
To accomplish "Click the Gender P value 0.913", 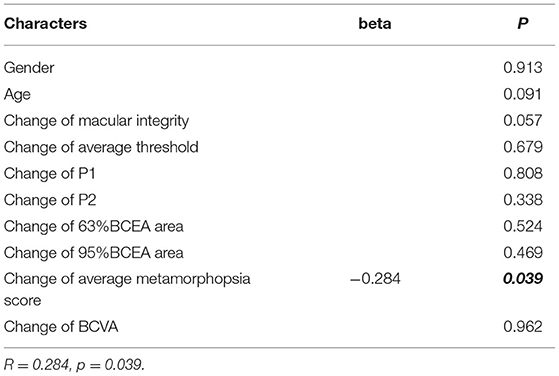I will [523, 68].
